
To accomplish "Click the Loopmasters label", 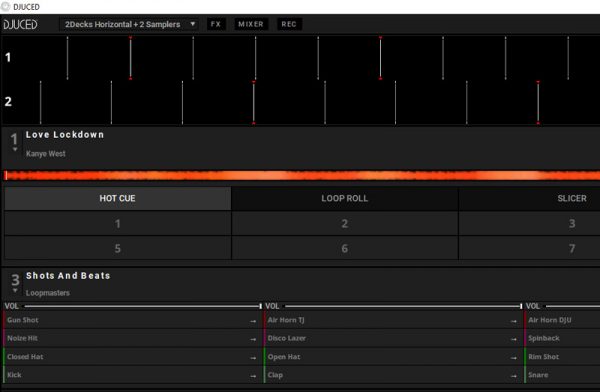I will [x=48, y=293].
